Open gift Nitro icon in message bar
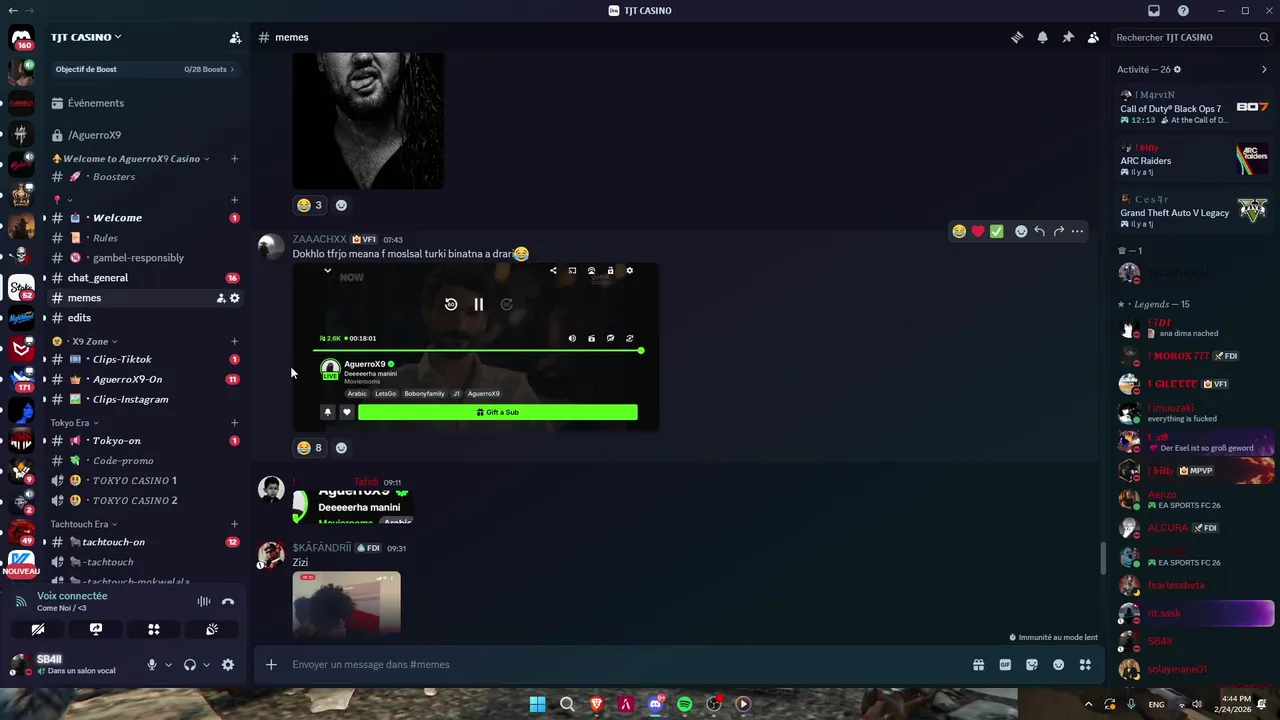Screen dimensions: 1280x720 [978, 664]
